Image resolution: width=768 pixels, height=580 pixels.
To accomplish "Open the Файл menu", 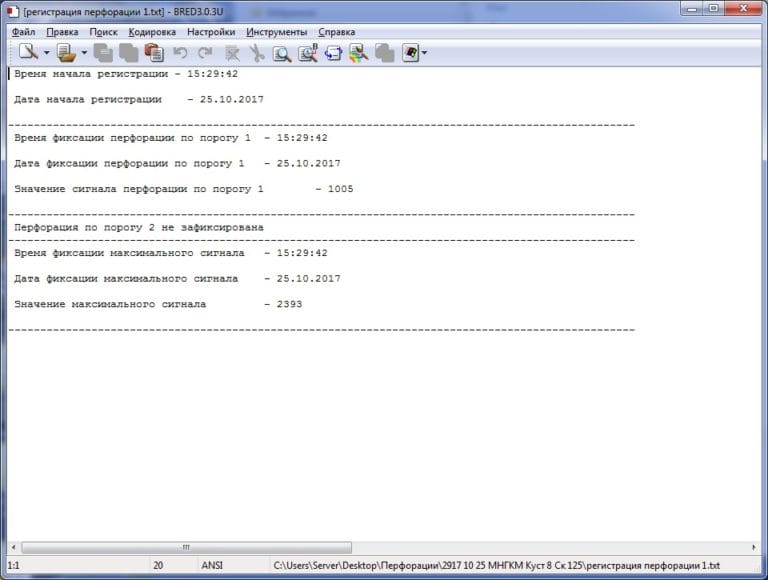I will pos(24,32).
